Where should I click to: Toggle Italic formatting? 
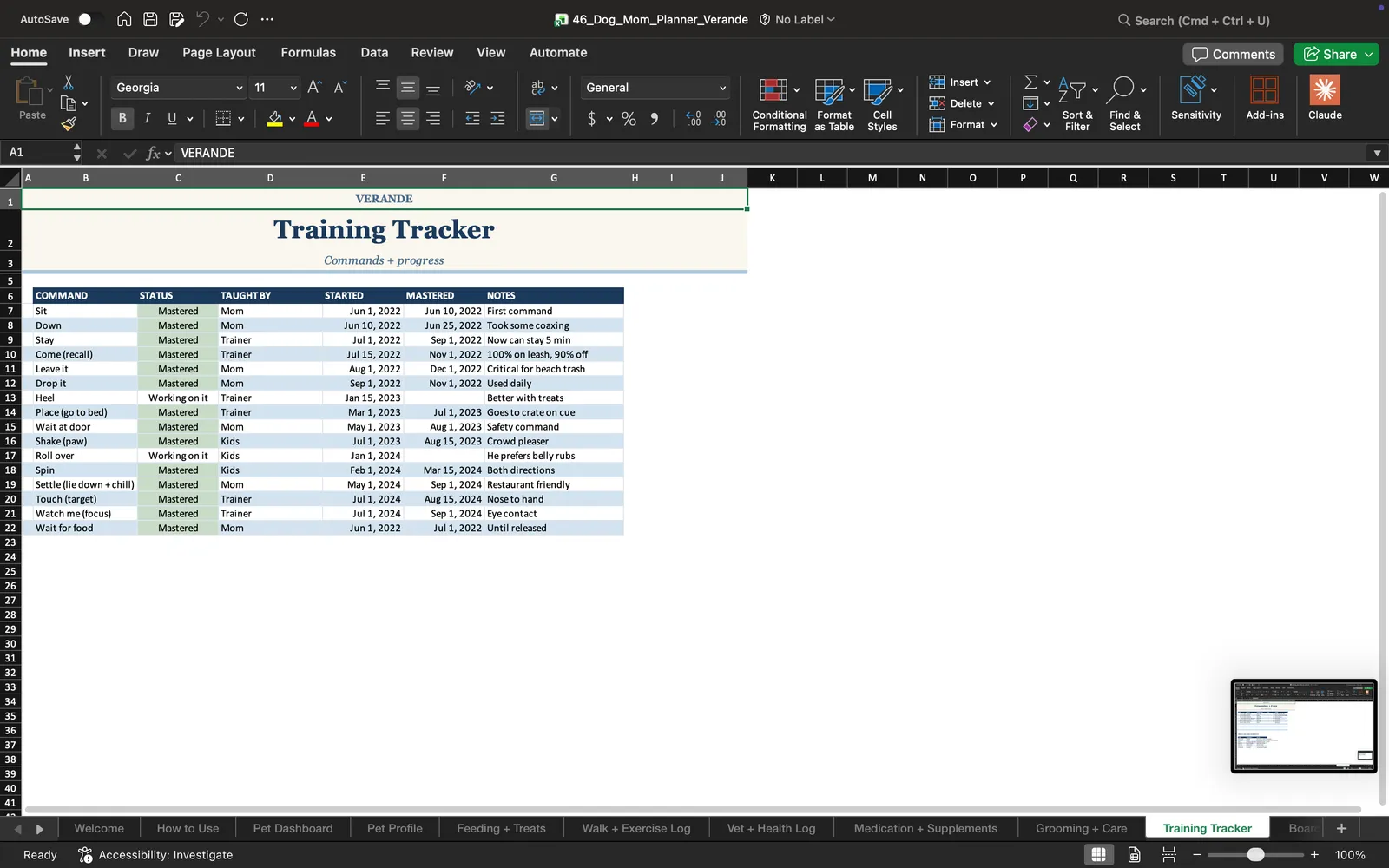(x=147, y=119)
